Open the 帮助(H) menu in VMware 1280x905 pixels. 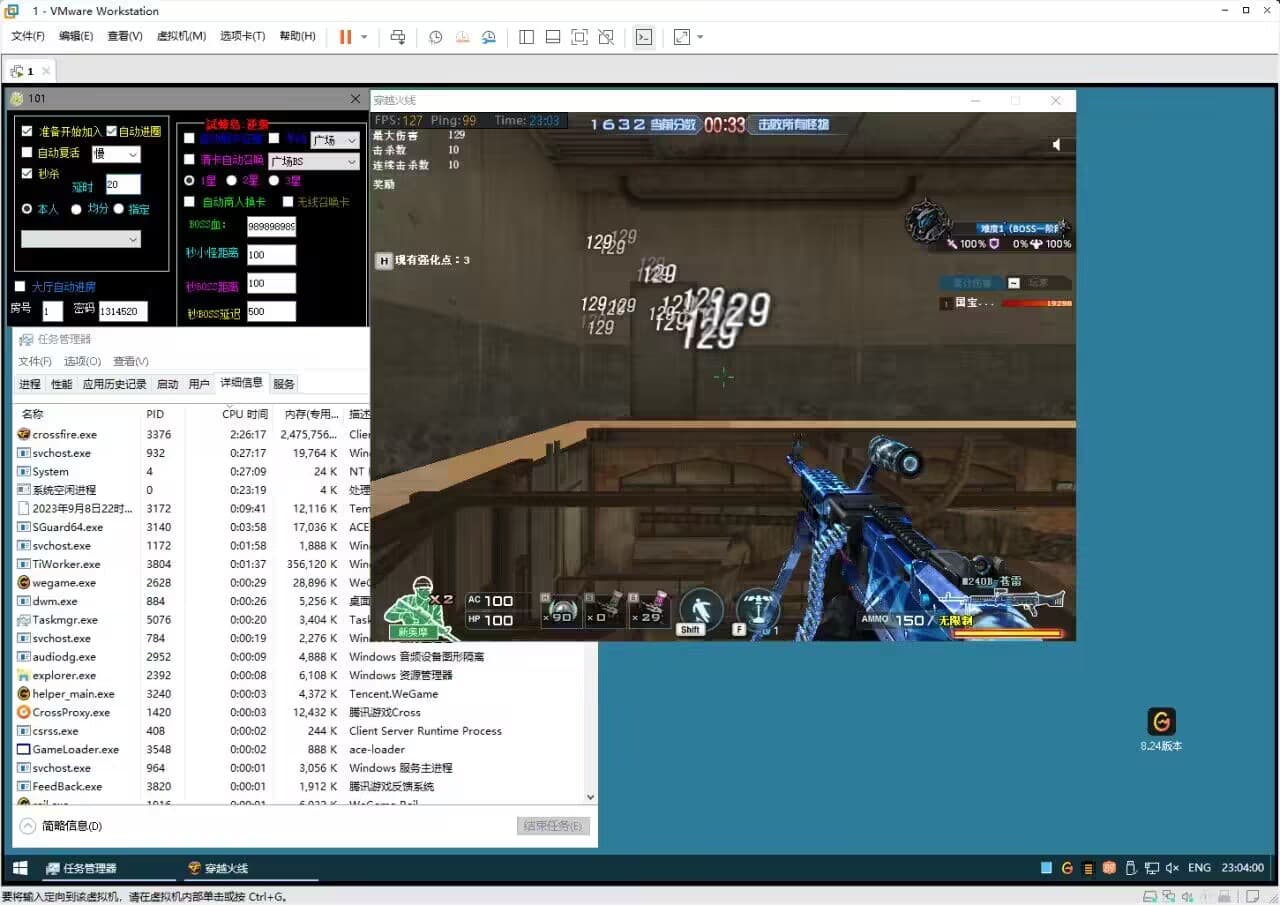click(x=297, y=36)
